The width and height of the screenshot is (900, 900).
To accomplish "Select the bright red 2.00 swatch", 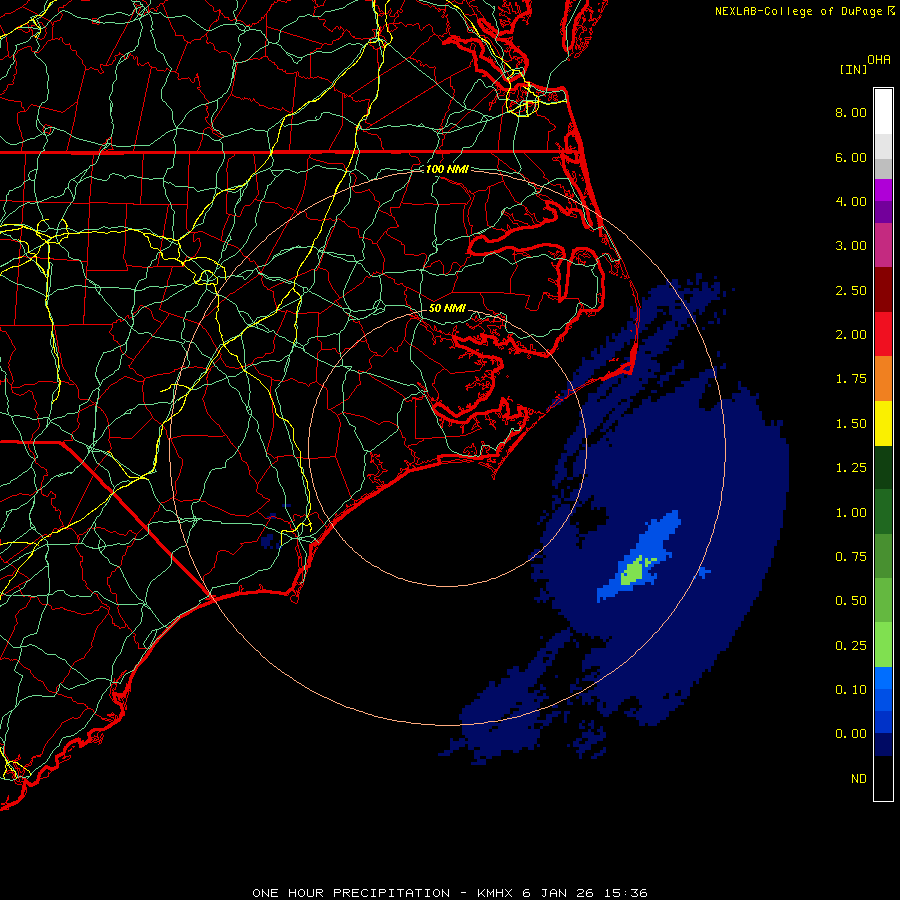I will click(883, 334).
